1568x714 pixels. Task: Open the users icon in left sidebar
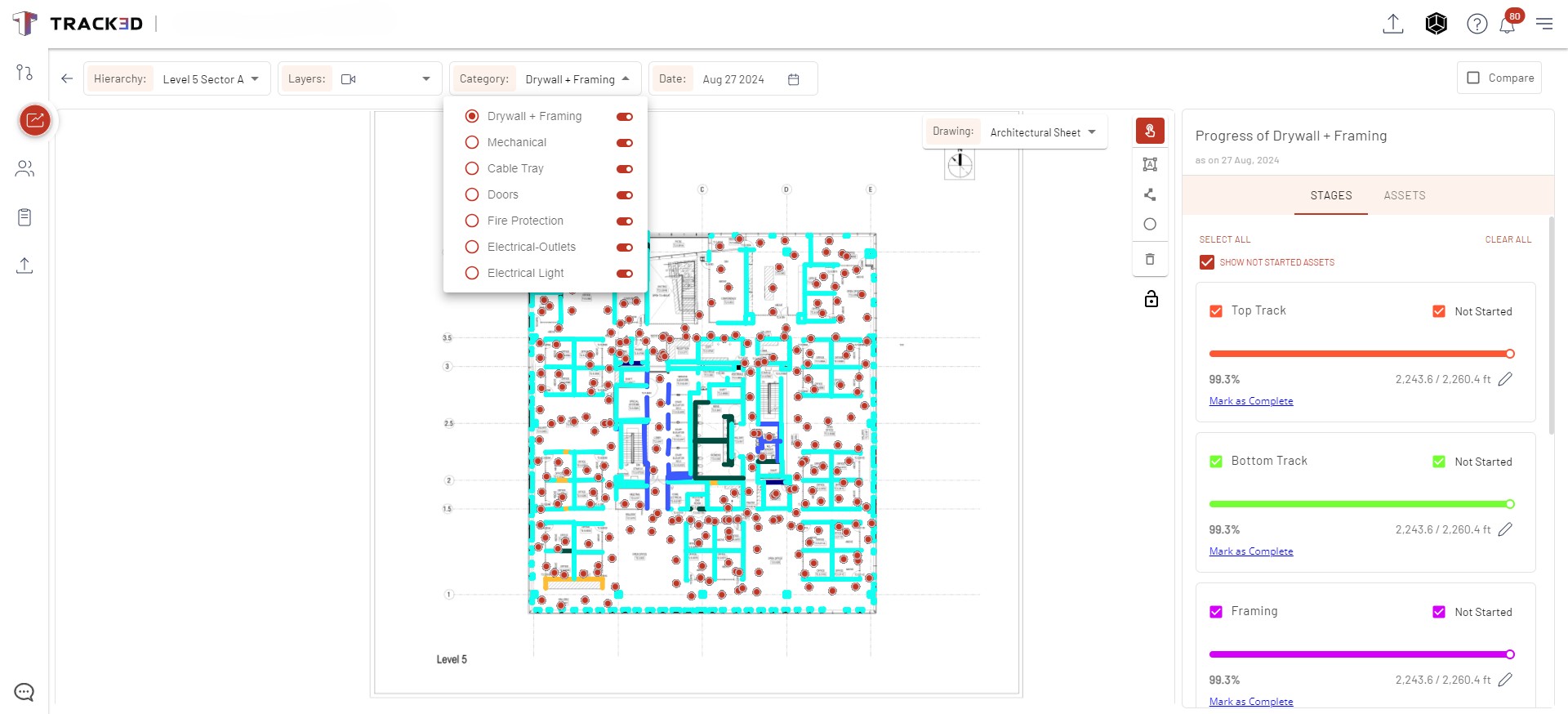click(24, 168)
